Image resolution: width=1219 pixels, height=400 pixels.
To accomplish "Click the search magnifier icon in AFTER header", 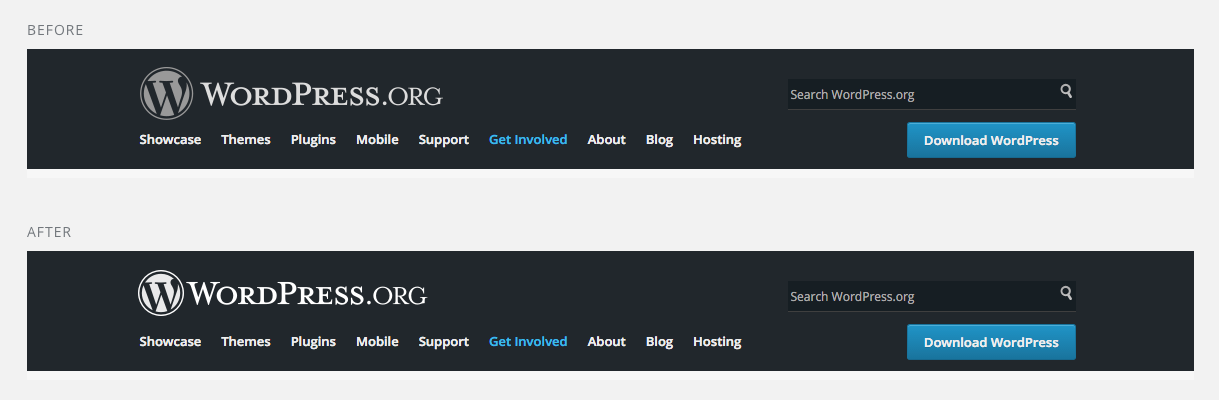I will 1066,294.
